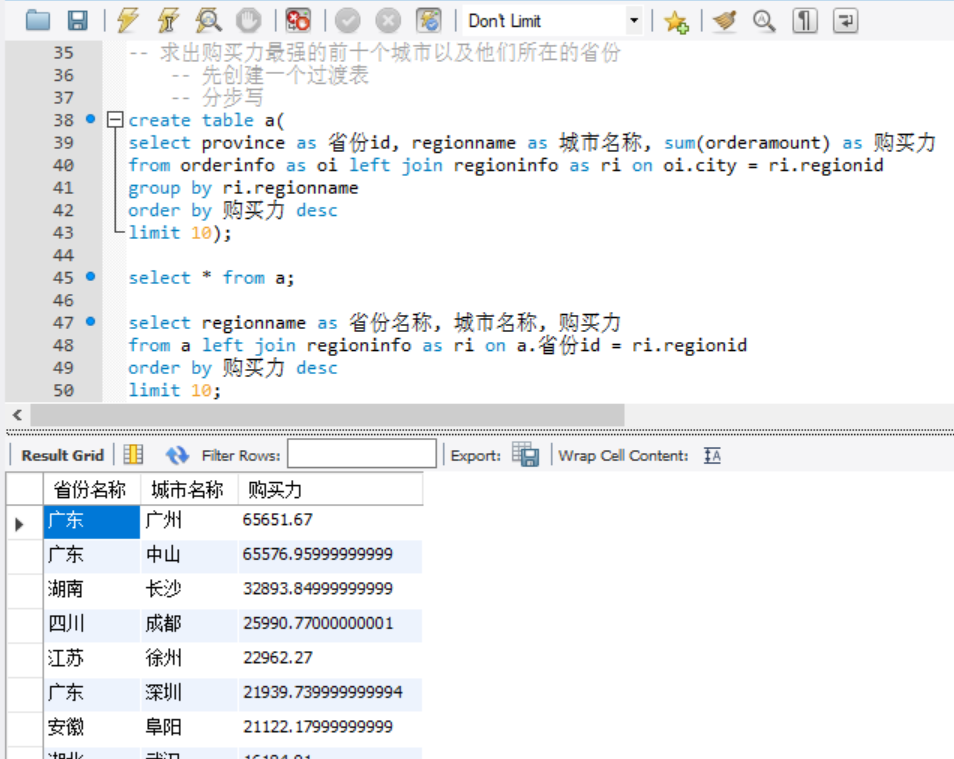Click the 江苏 province cell
The image size is (954, 759).
click(x=92, y=659)
